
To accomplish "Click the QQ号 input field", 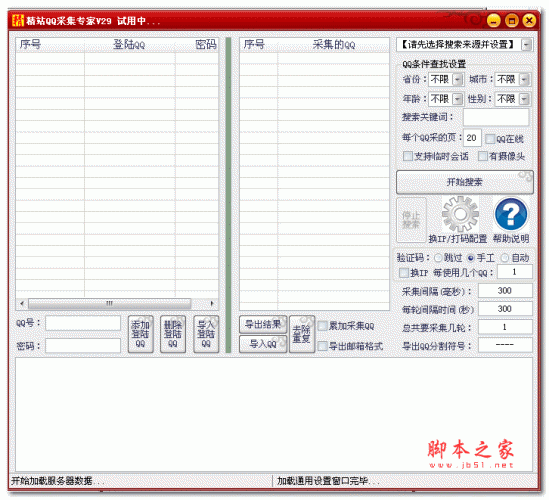I will (x=83, y=323).
